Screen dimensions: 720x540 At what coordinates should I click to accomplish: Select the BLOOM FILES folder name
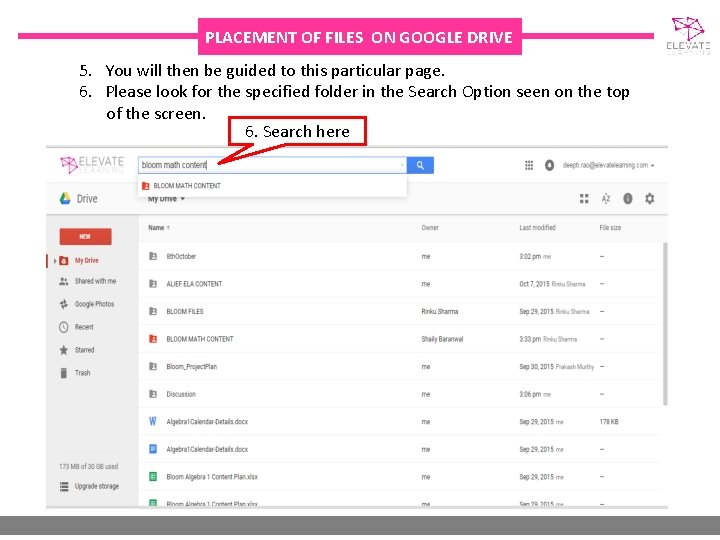point(185,311)
